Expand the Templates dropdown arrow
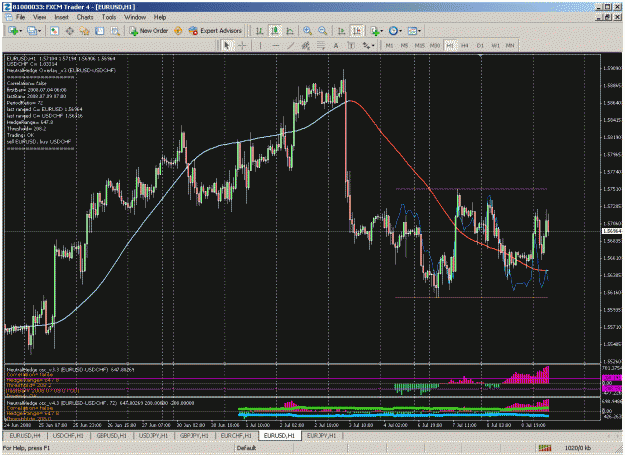The image size is (625, 455). tap(419, 31)
